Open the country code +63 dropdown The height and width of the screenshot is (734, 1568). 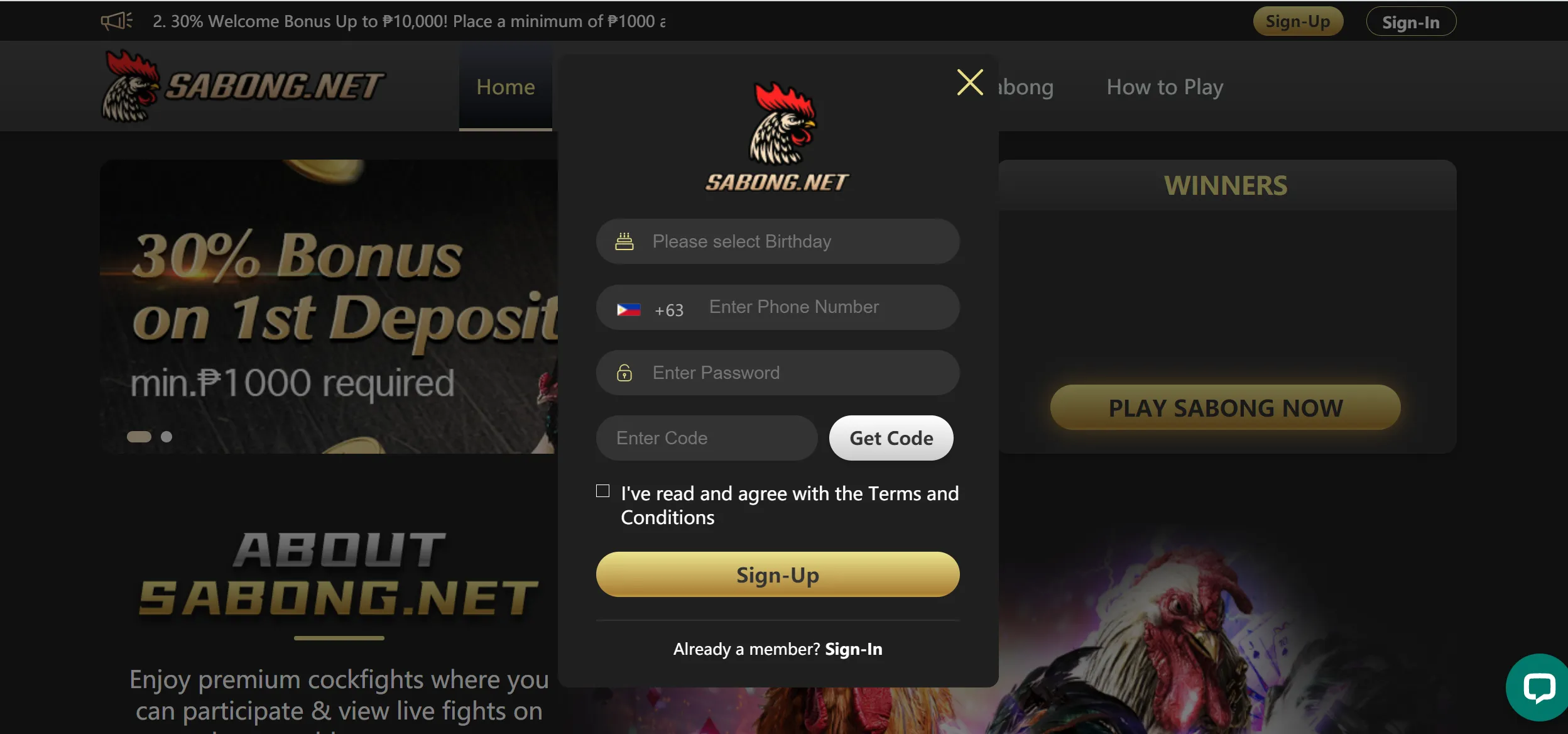pyautogui.click(x=648, y=307)
